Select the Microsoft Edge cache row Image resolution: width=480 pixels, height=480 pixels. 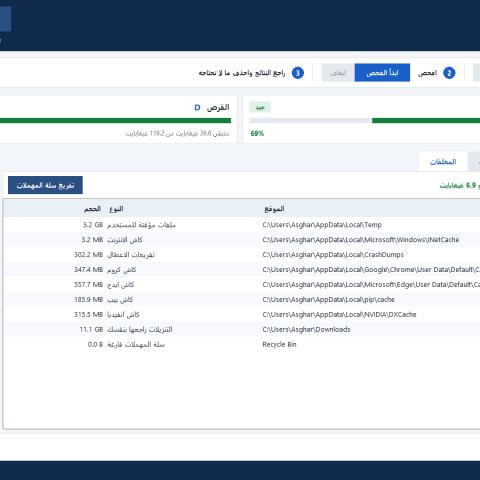(242, 285)
